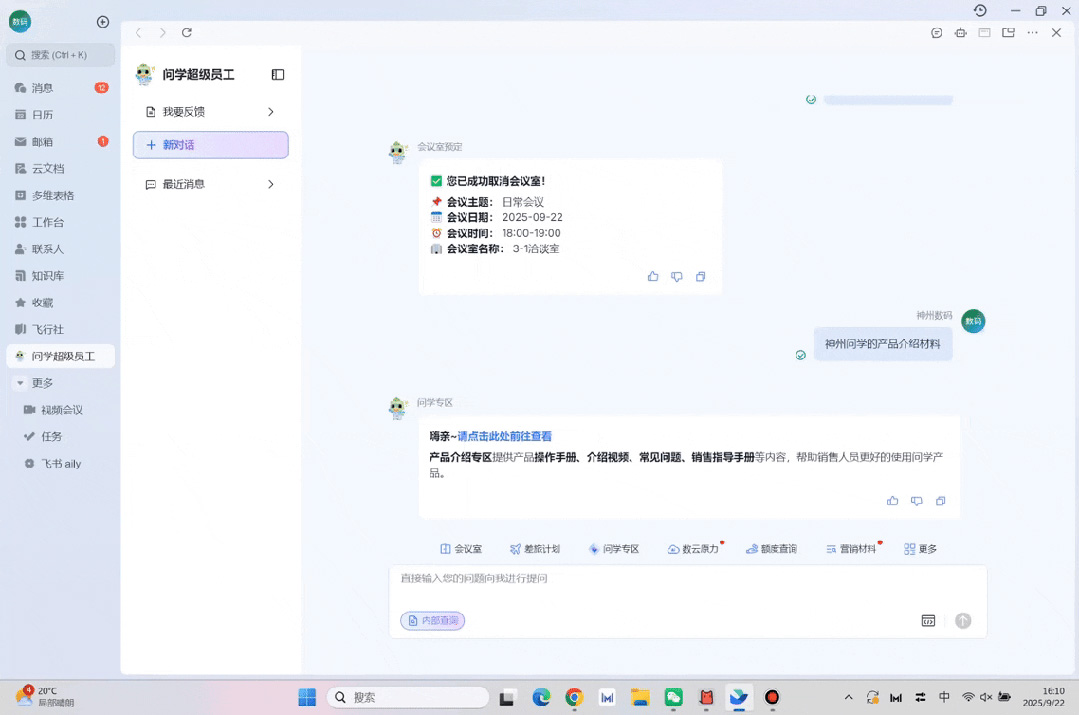Open the code snippet icon in input box
This screenshot has width=1079, height=715.
pyautogui.click(x=928, y=621)
